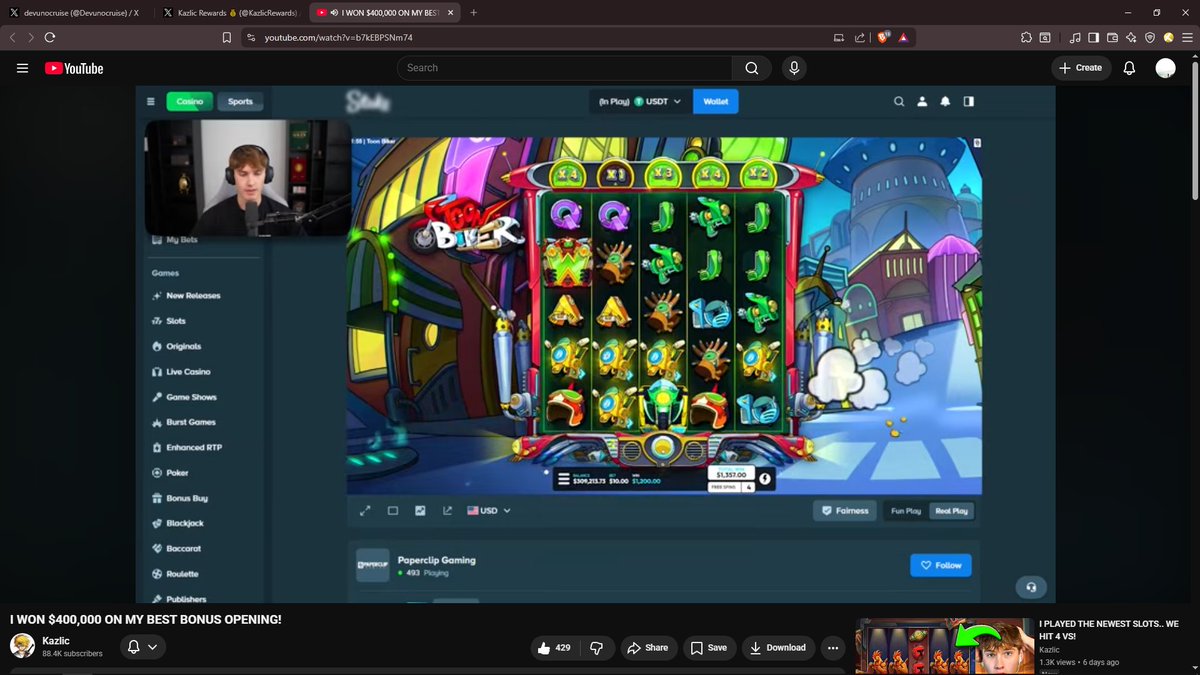Screen dimensions: 1200x675
Task: Share the video with Share button
Action: click(647, 648)
